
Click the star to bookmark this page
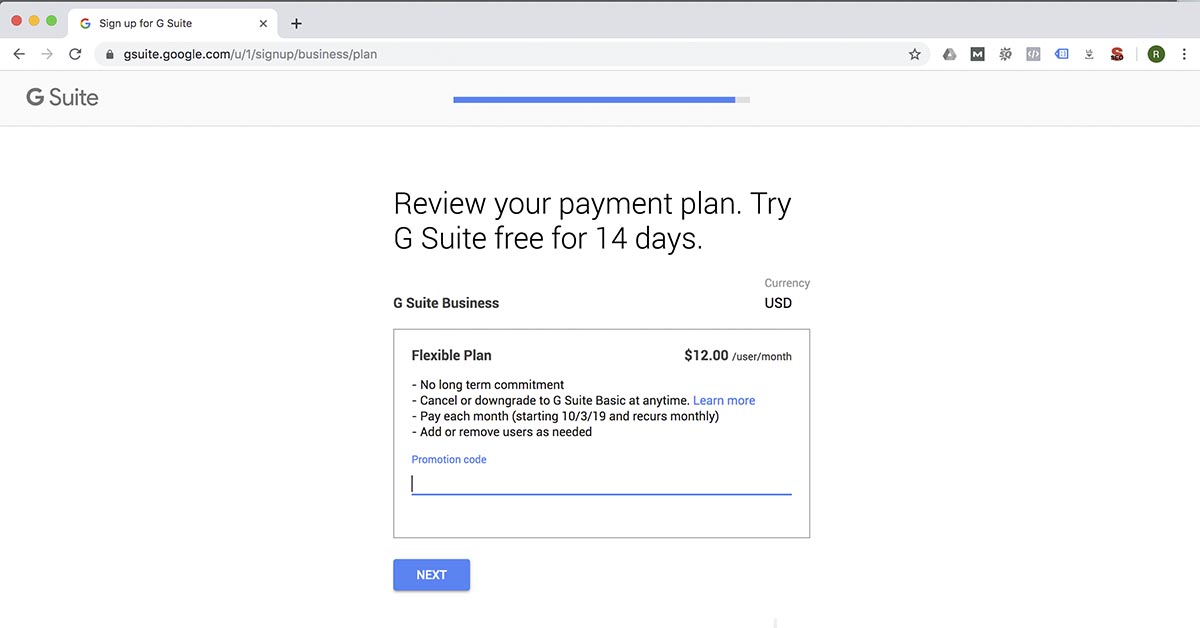pyautogui.click(x=914, y=54)
